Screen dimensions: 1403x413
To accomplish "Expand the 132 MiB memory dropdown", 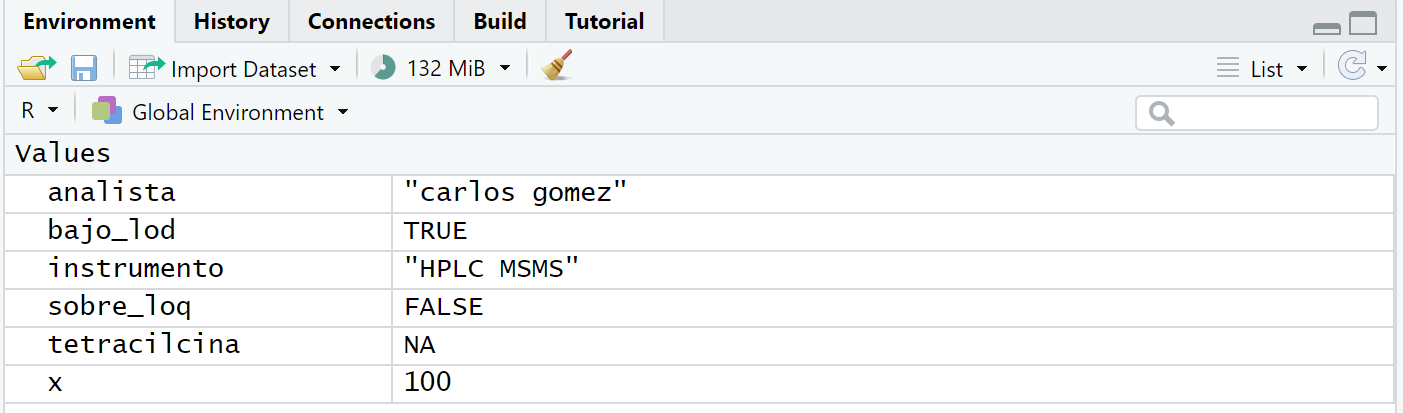I will 505,68.
